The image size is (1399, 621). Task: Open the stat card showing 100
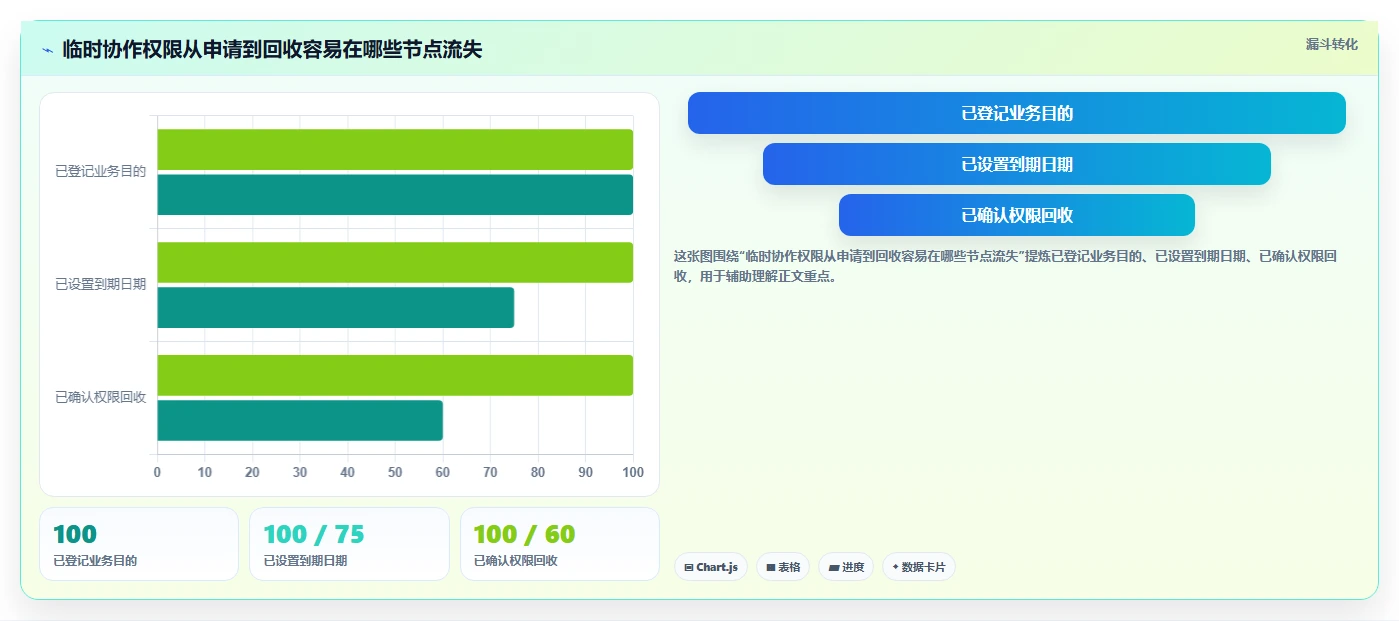tap(139, 544)
